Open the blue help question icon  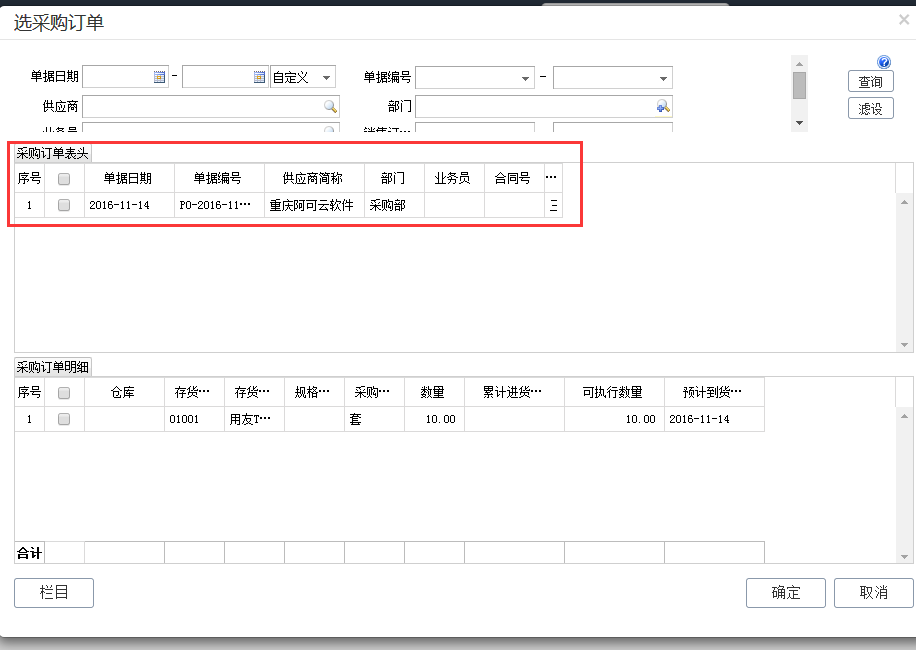pos(884,62)
